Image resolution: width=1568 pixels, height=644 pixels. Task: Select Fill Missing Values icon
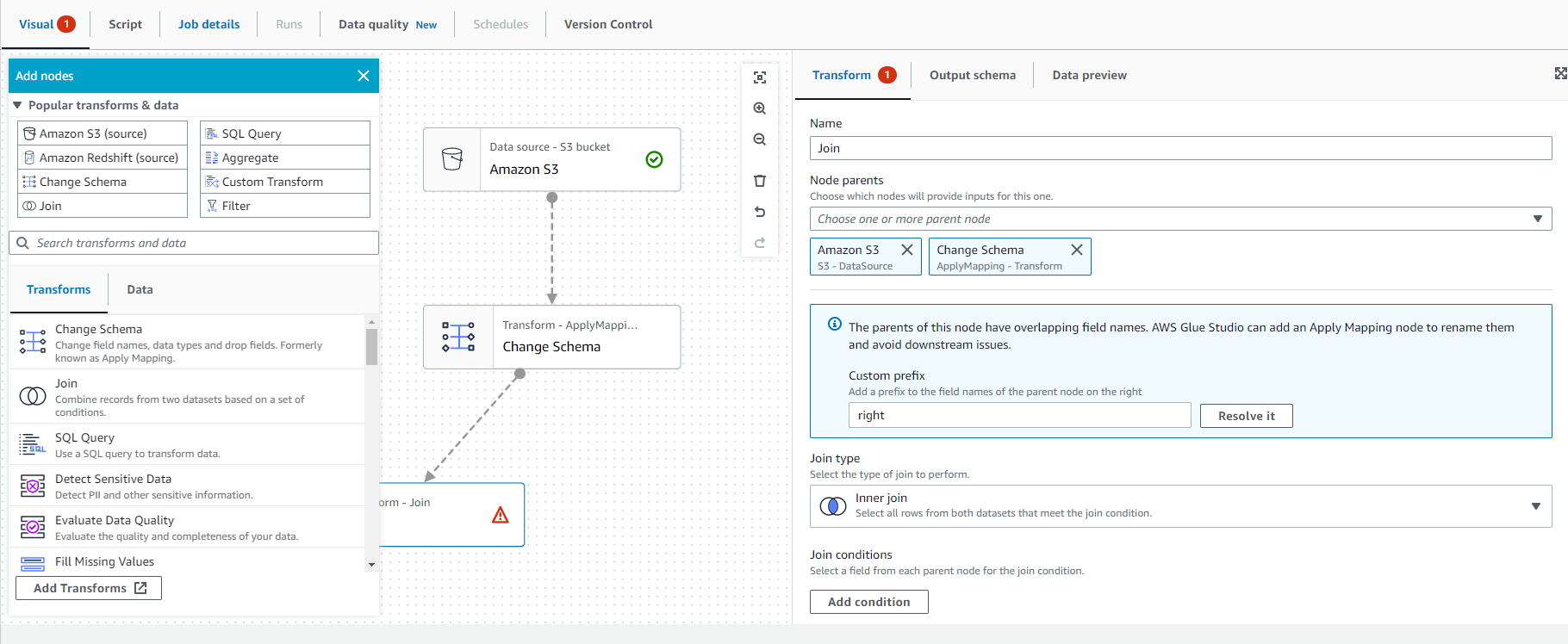[x=33, y=564]
